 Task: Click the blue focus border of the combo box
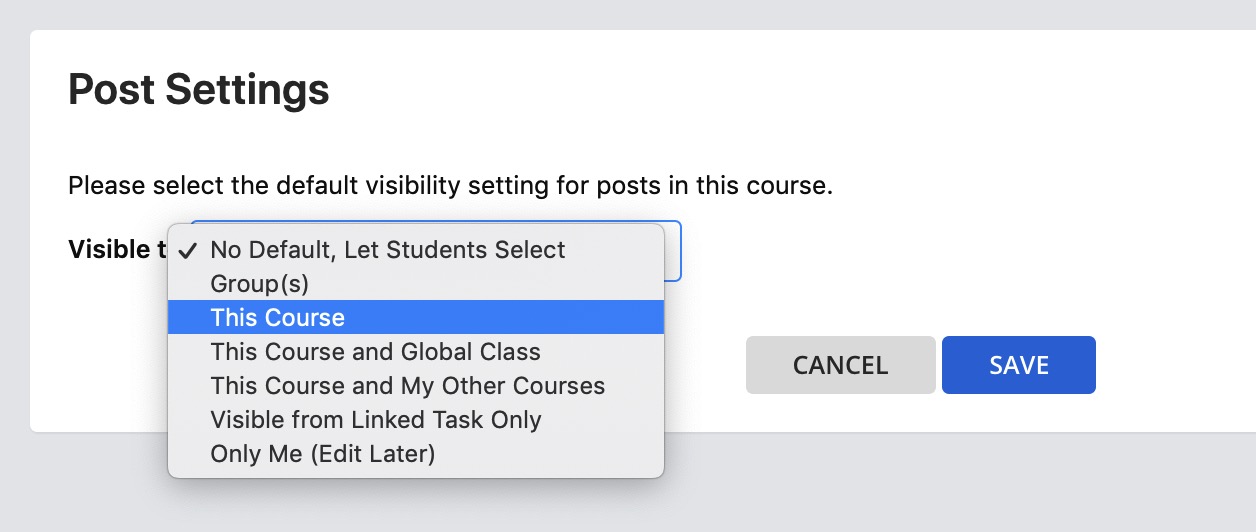(681, 250)
